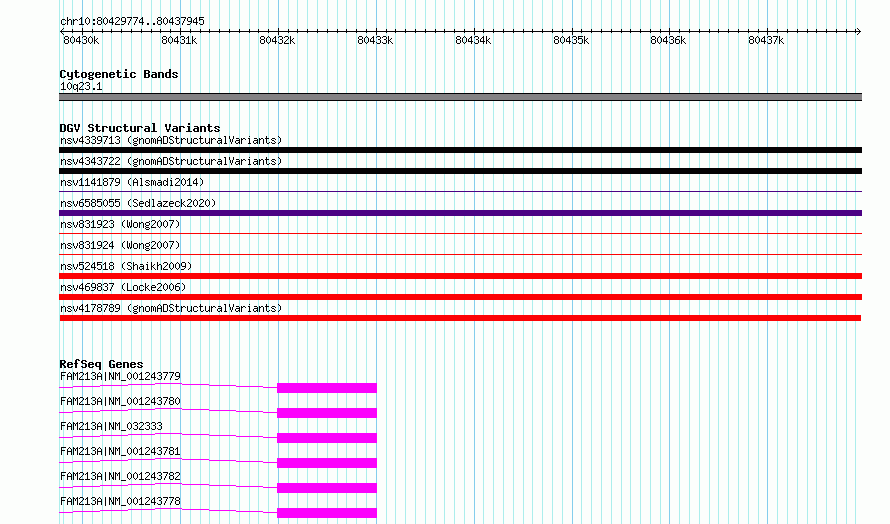Open variant nsv4343722 label
This screenshot has height=524, width=890.
tap(171, 161)
